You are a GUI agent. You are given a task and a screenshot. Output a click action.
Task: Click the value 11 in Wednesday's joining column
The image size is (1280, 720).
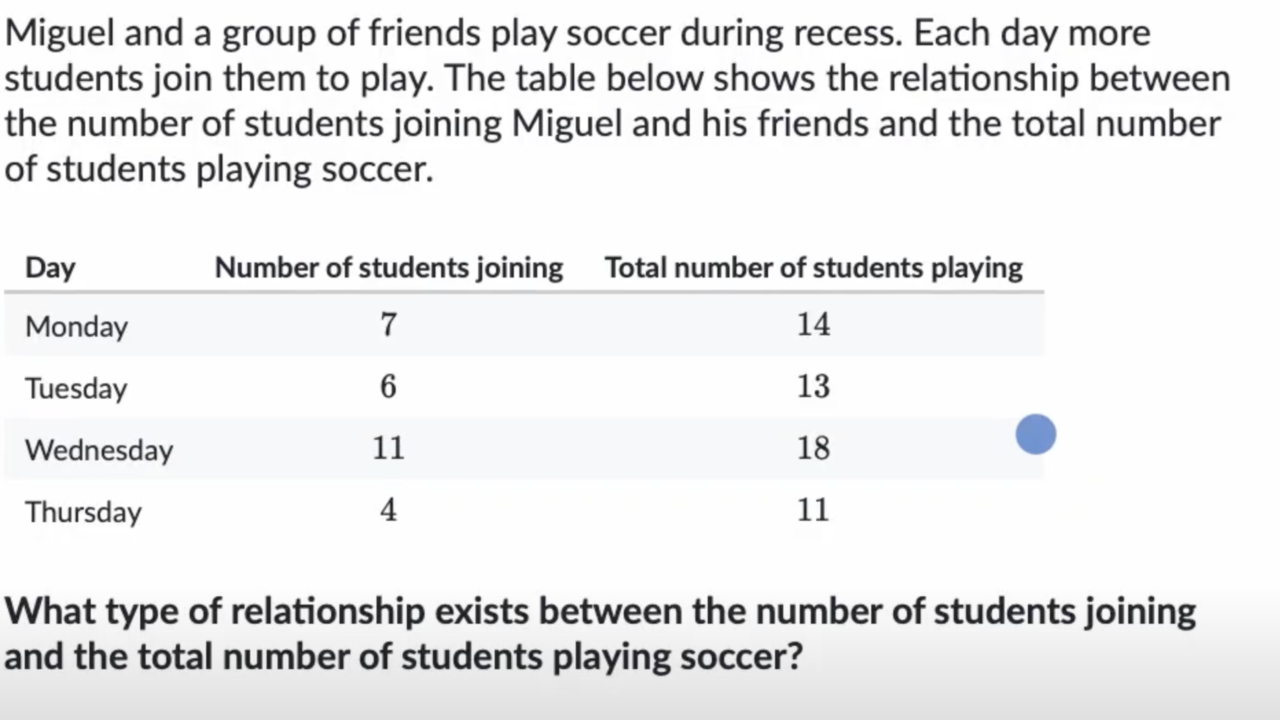point(388,448)
